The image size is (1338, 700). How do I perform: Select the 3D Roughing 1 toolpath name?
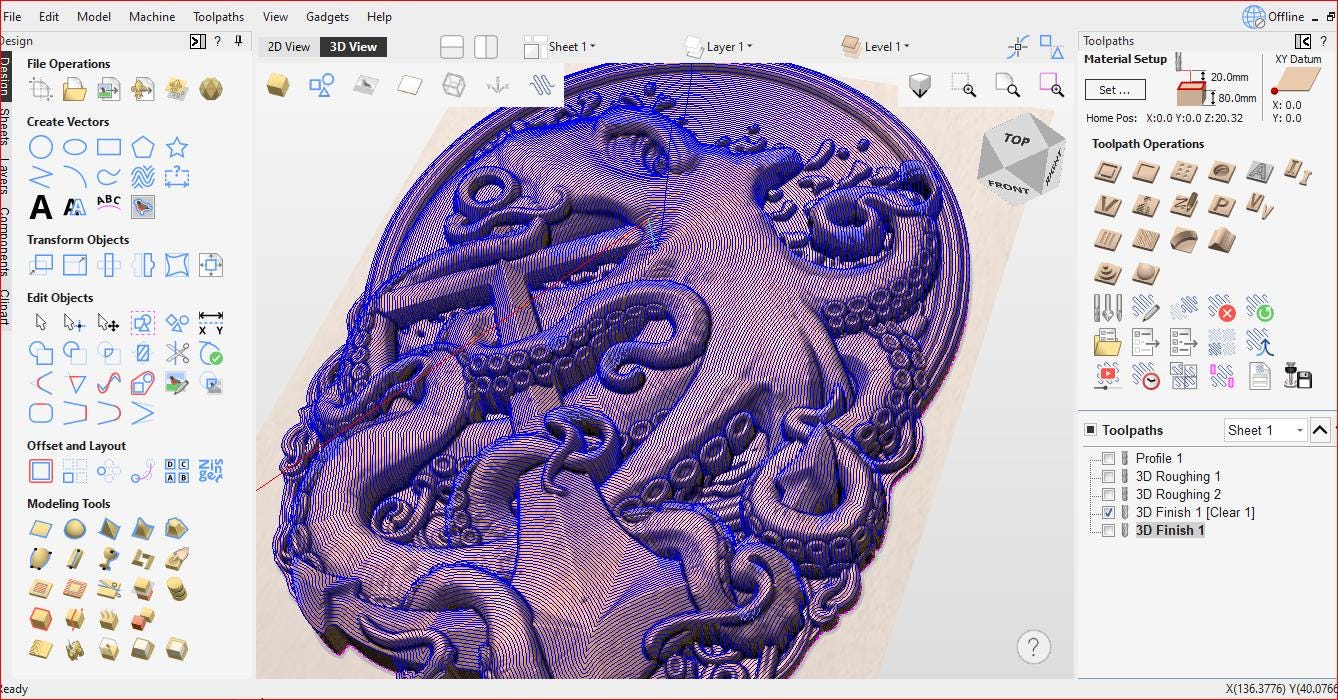(1178, 477)
